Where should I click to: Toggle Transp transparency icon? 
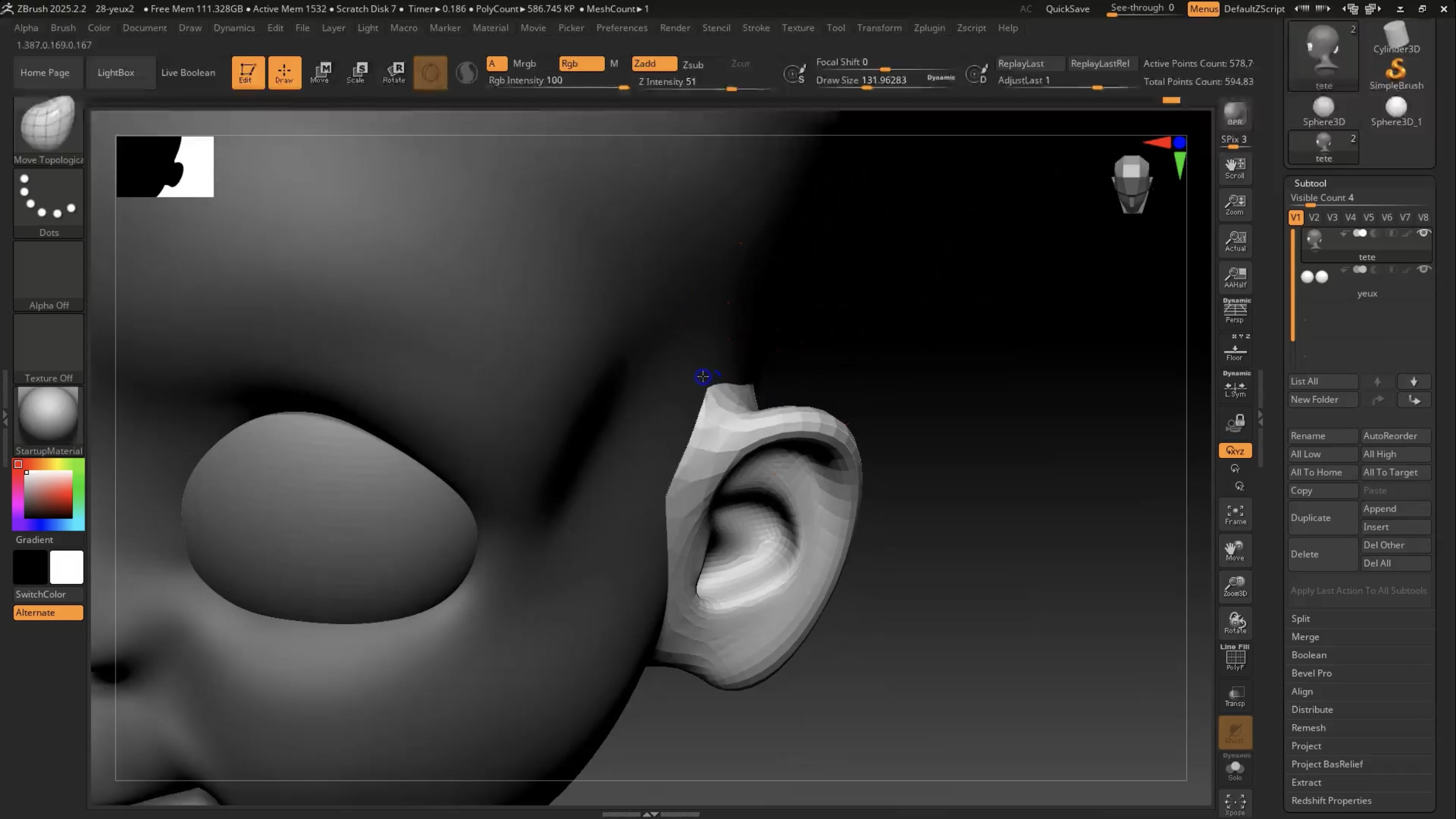tap(1235, 696)
